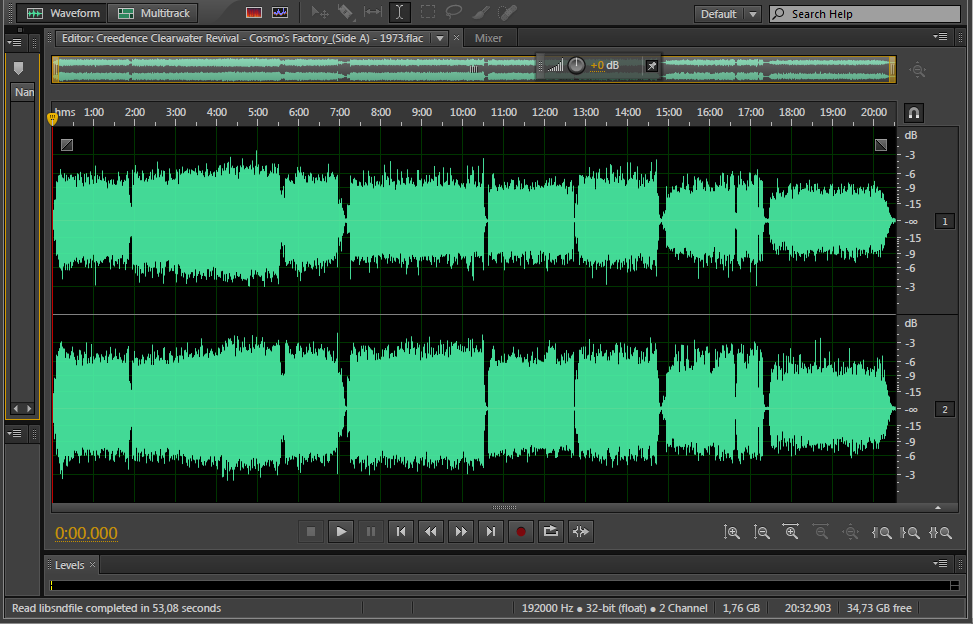Open the upper left panel menu
Viewport: 973px width, 624px height.
[x=14, y=43]
